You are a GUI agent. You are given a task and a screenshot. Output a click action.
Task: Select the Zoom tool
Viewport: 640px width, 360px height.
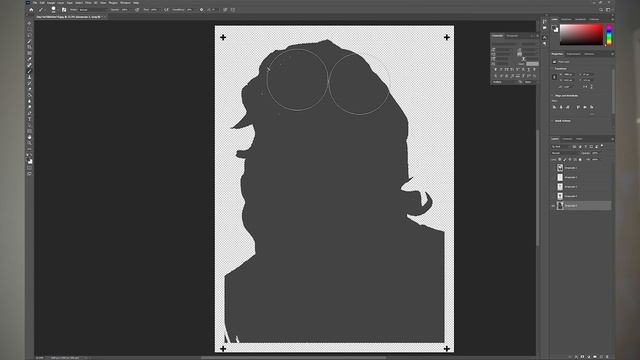(x=29, y=143)
